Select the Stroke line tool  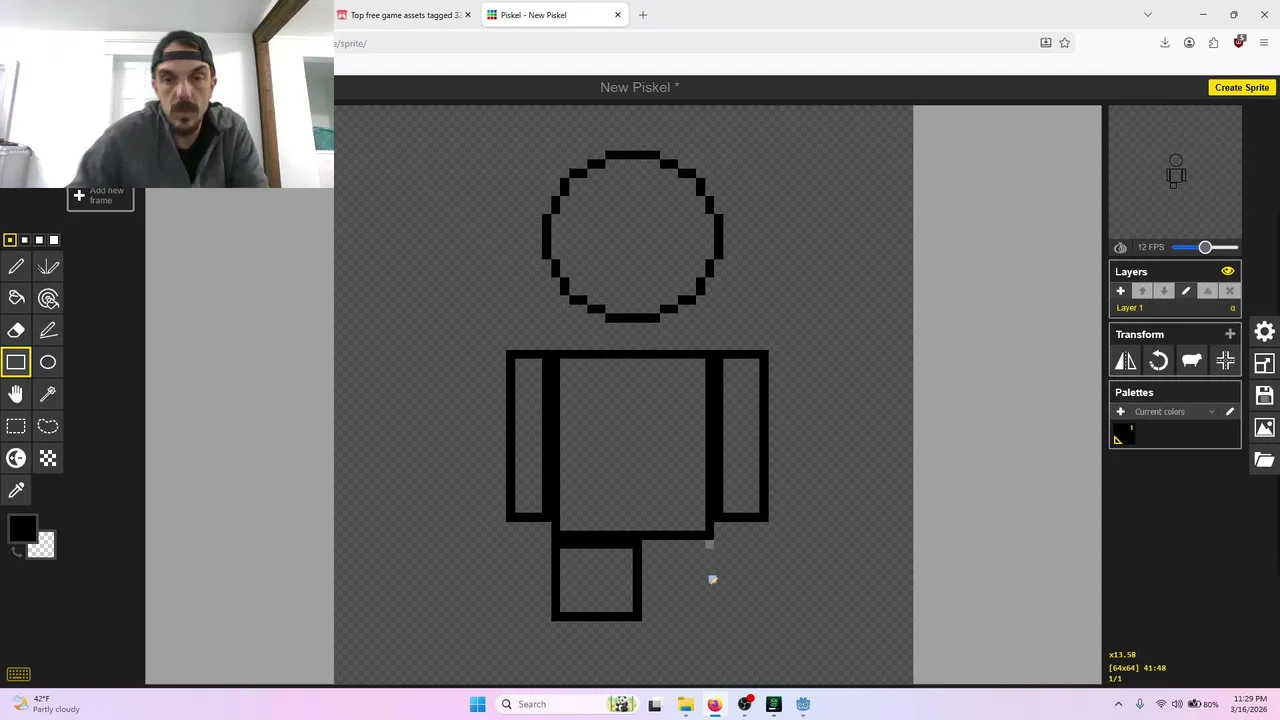tap(48, 330)
